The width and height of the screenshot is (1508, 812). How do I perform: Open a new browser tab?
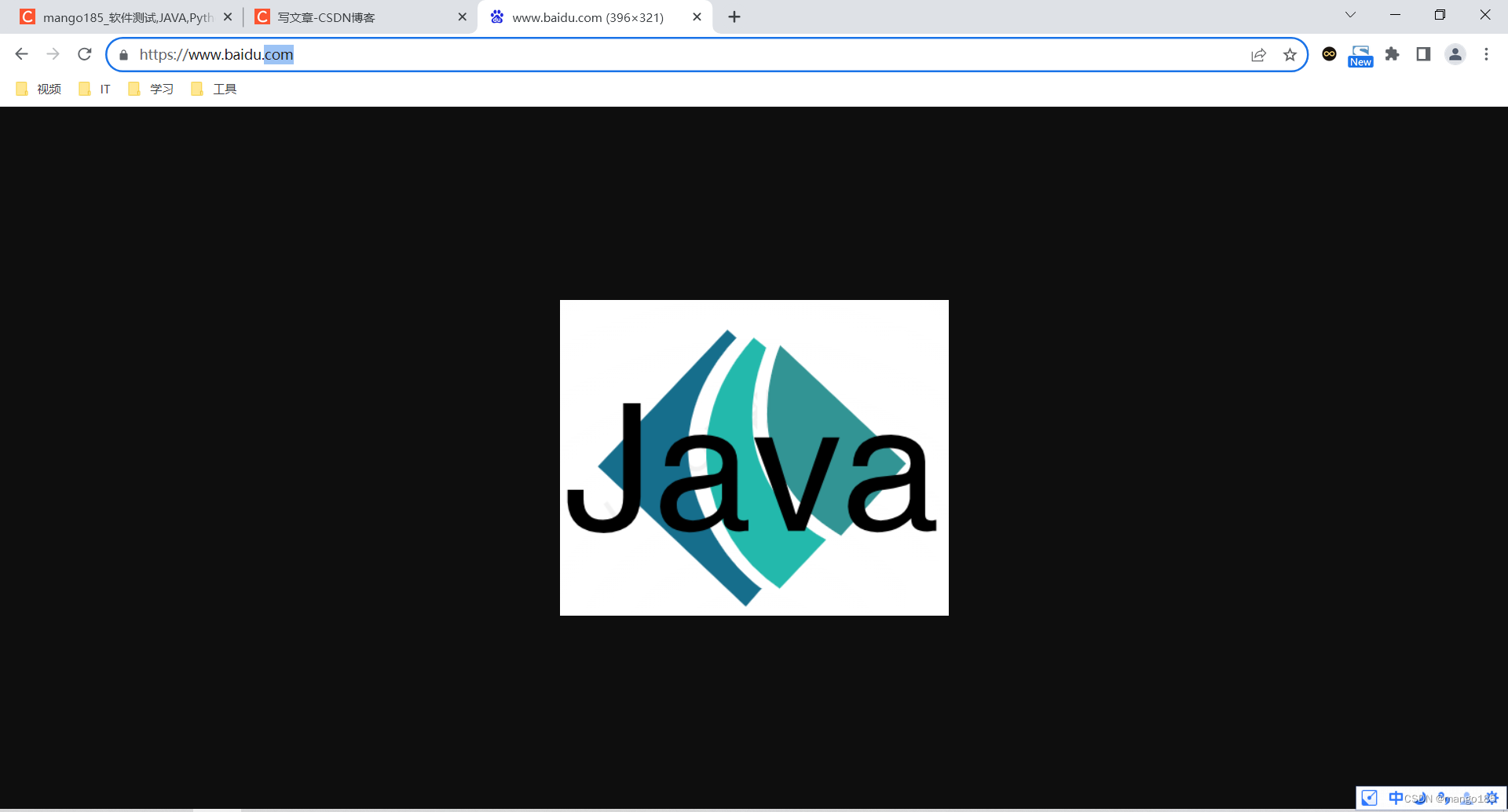coord(734,16)
